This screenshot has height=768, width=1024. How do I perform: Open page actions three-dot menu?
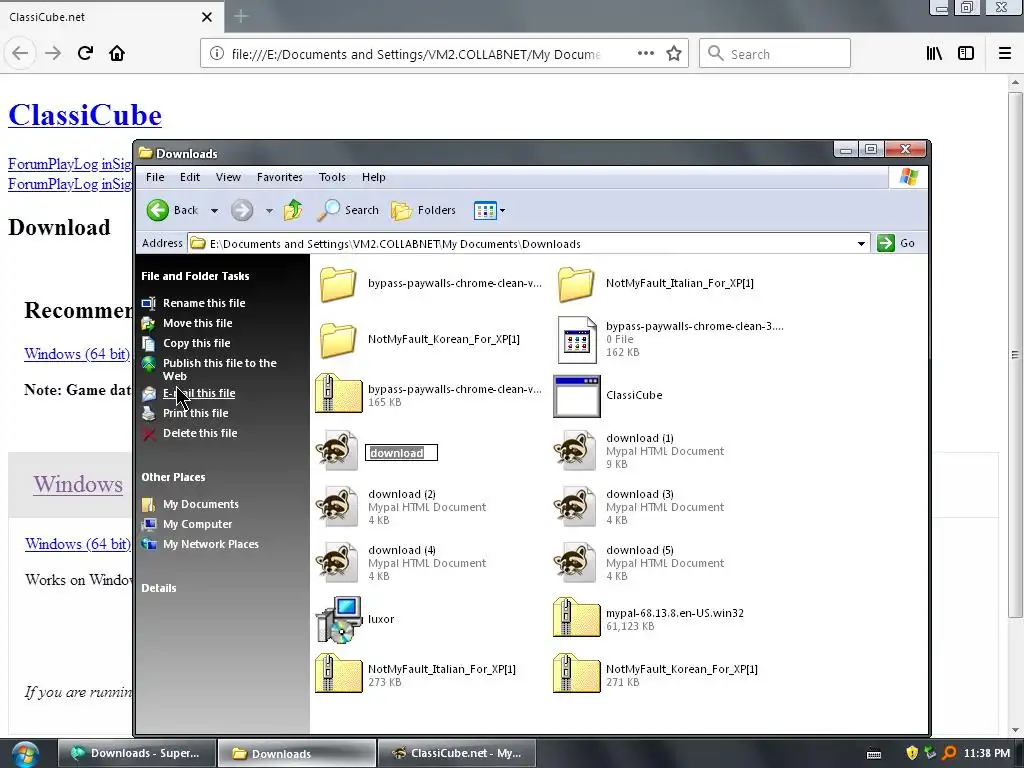[x=645, y=54]
